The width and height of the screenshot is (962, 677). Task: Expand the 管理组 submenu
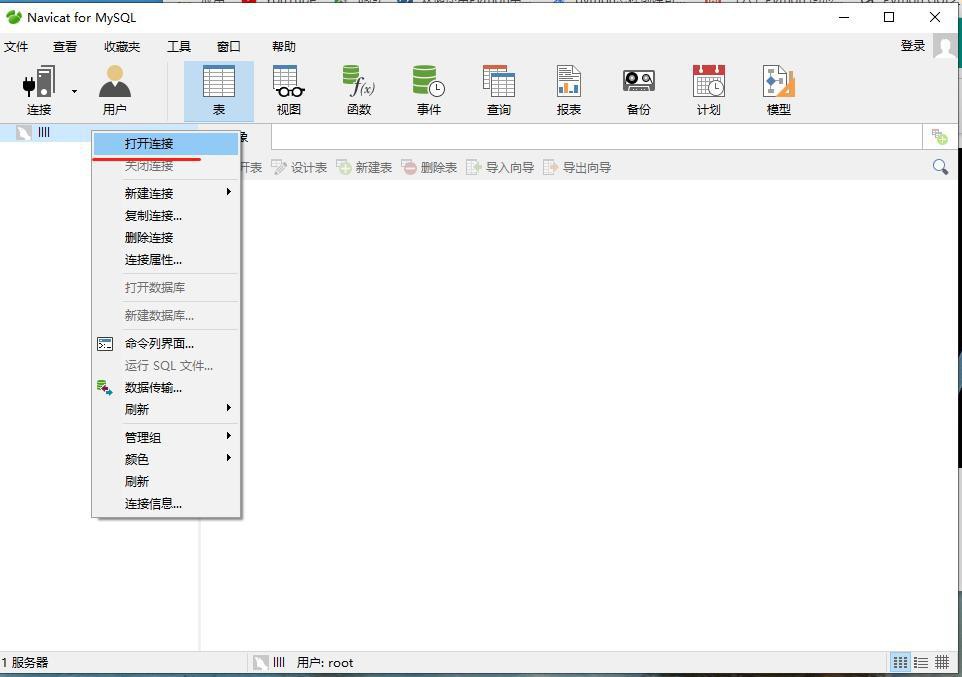tap(166, 438)
